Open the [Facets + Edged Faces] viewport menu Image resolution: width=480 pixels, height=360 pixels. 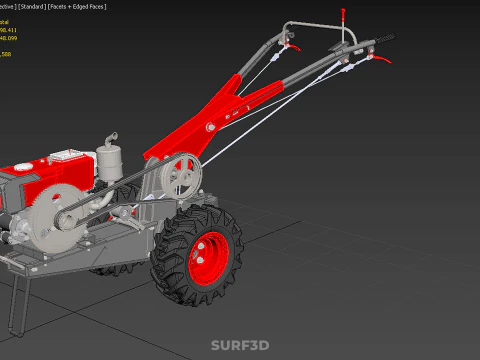pos(77,7)
